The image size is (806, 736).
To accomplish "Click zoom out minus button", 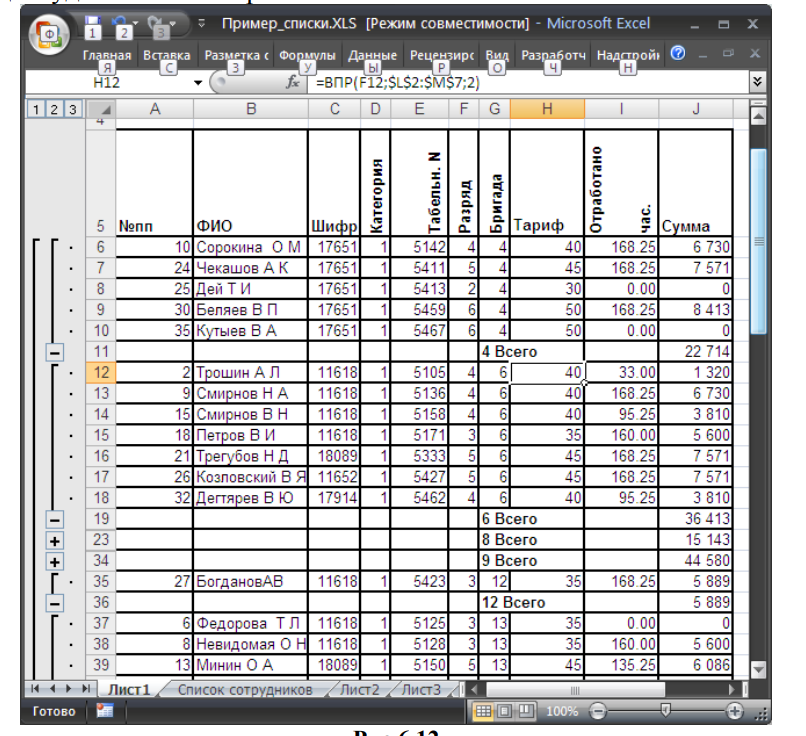I will point(598,711).
